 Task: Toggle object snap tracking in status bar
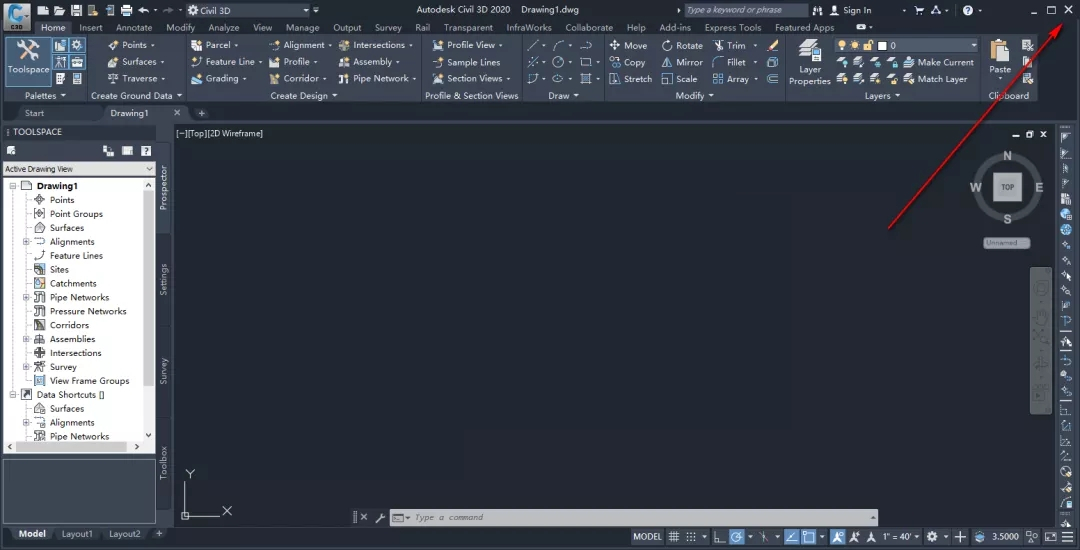791,537
